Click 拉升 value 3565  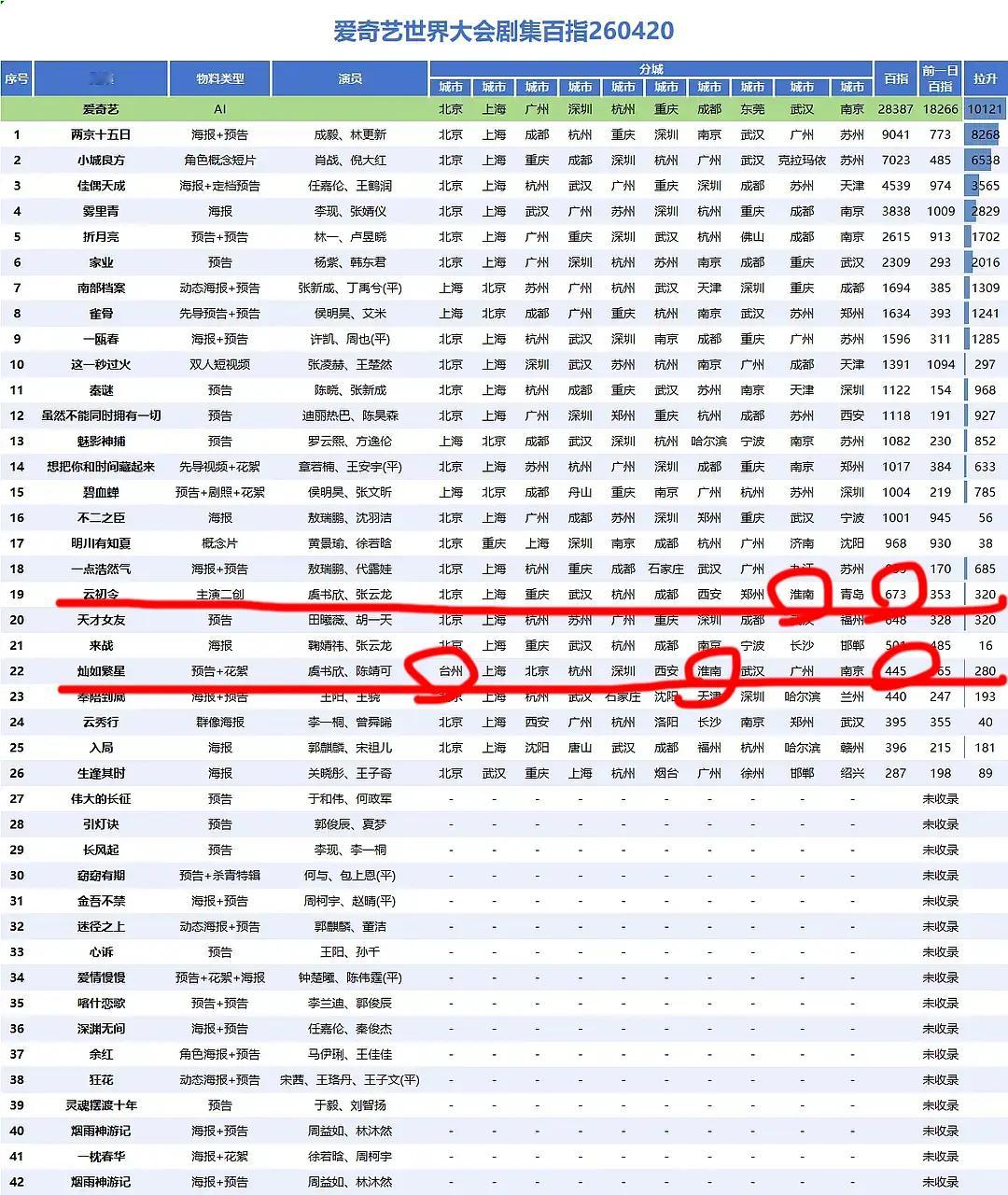[985, 186]
